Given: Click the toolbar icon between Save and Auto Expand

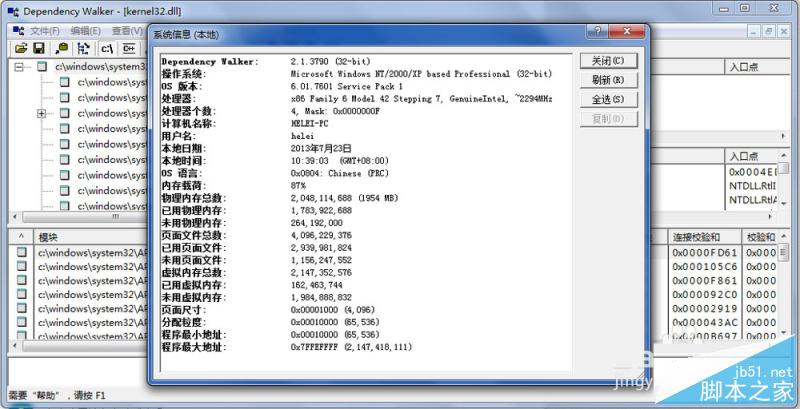Looking at the screenshot, I should click(62, 48).
